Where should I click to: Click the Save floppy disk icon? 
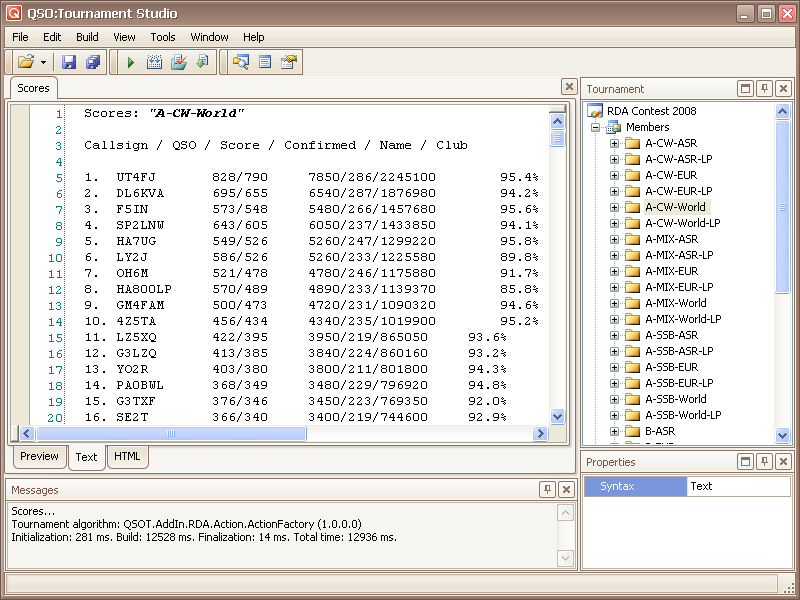(69, 62)
